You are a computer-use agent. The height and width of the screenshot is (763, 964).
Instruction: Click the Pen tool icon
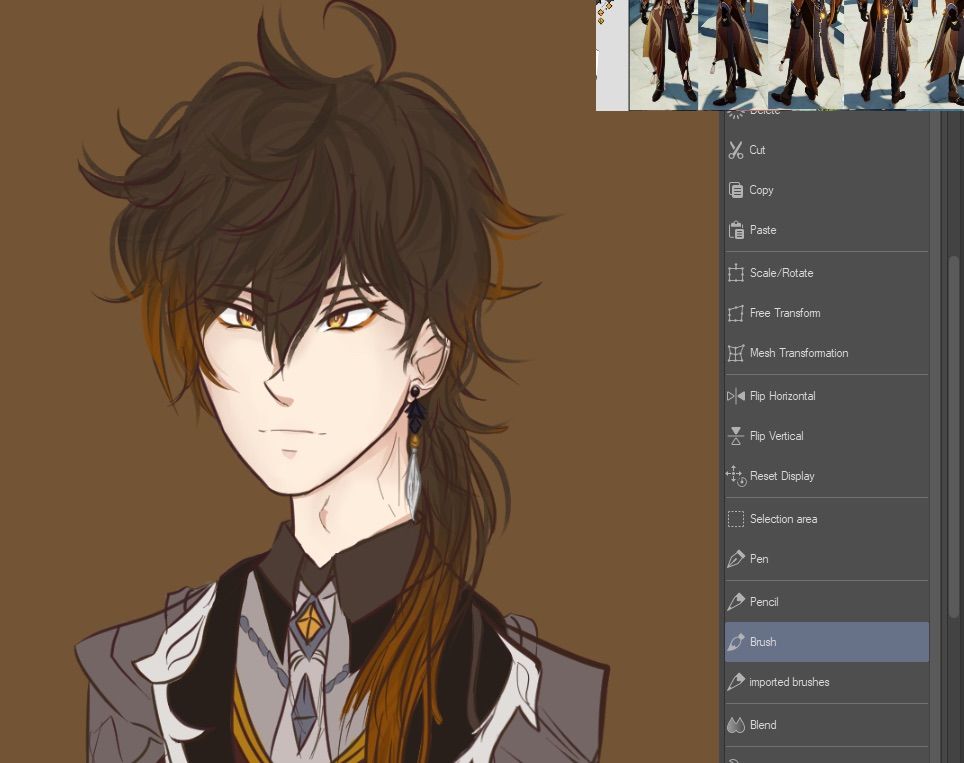click(736, 559)
